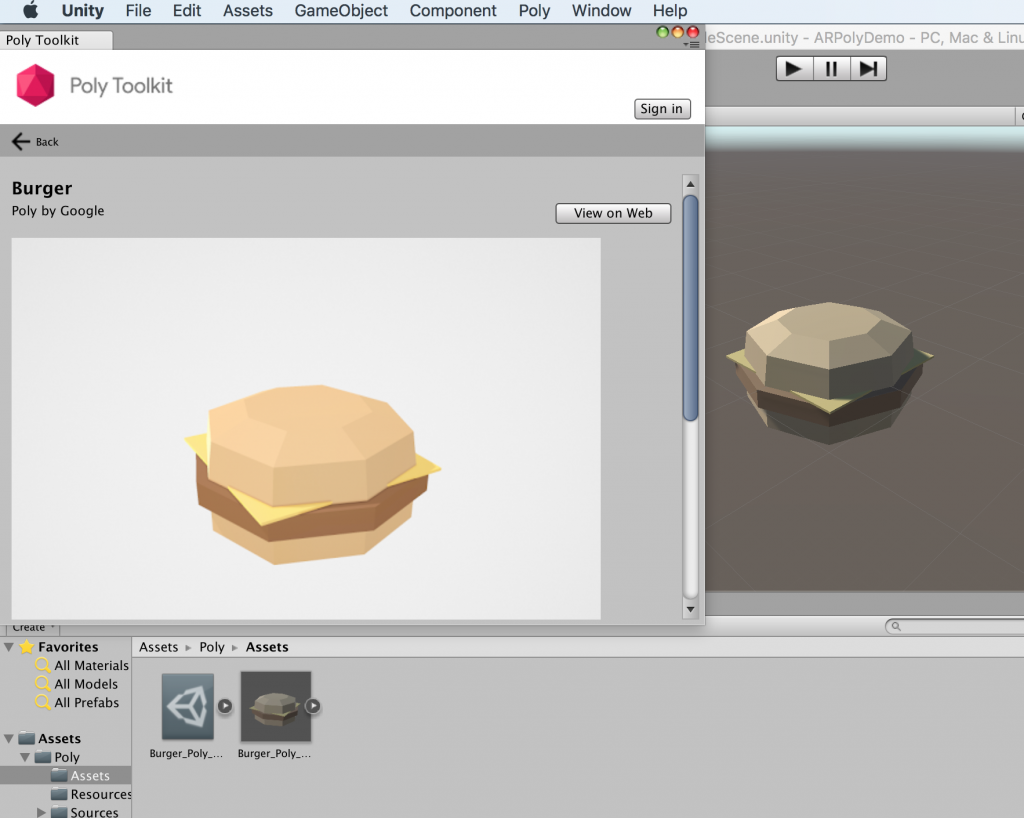
Task: Click the View on Web button
Action: (x=613, y=213)
